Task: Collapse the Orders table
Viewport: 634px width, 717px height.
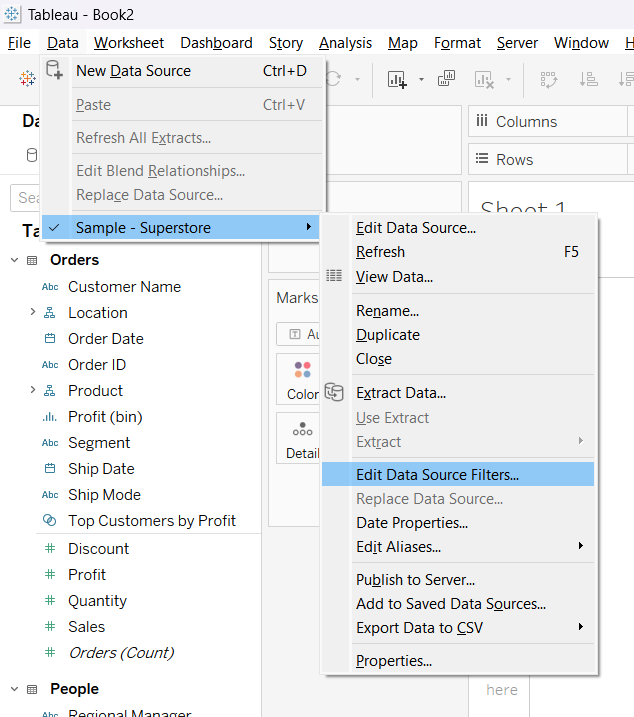Action: pyautogui.click(x=15, y=260)
